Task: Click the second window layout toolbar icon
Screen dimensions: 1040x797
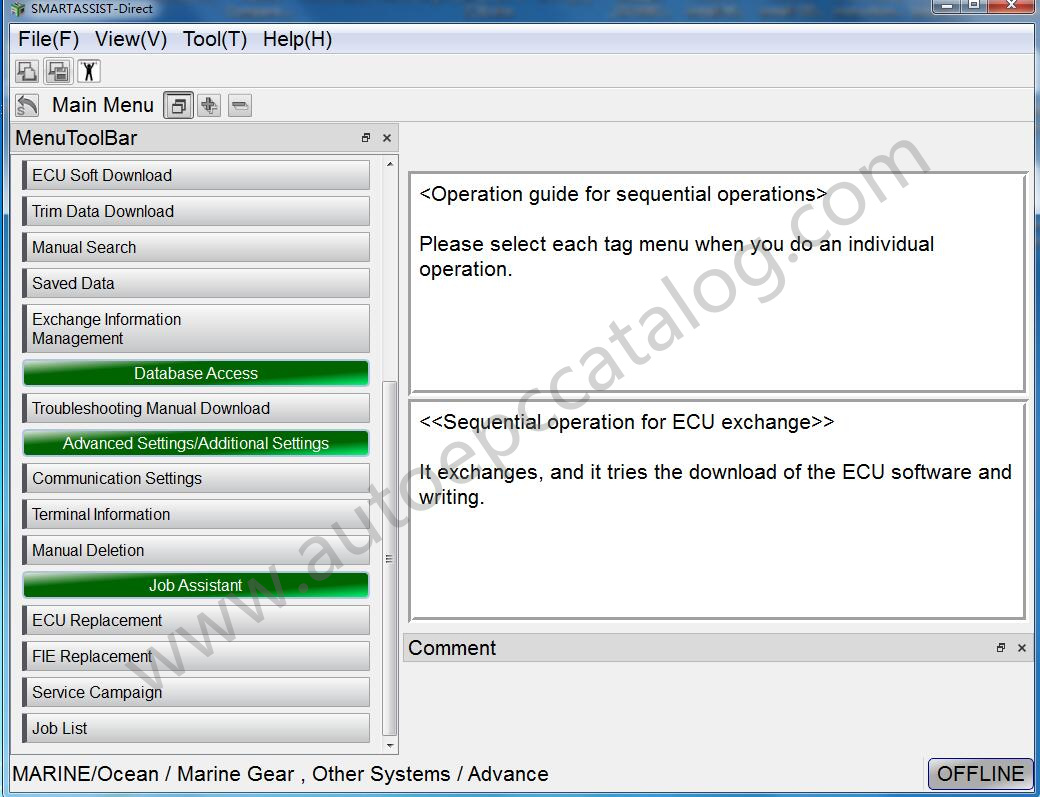Action: coord(58,71)
